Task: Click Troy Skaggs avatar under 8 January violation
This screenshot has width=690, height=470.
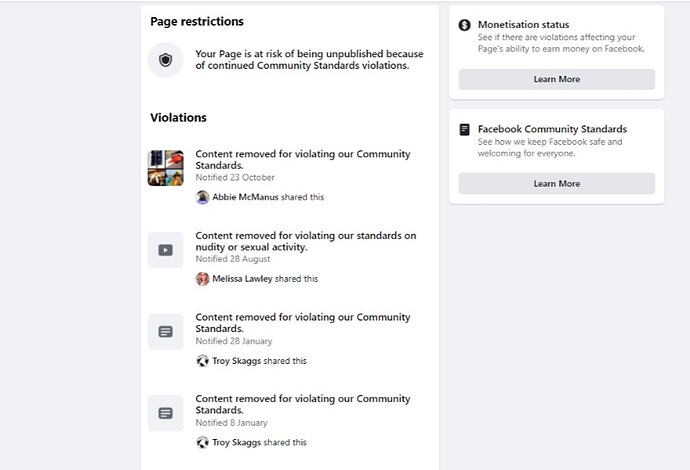Action: [x=202, y=442]
